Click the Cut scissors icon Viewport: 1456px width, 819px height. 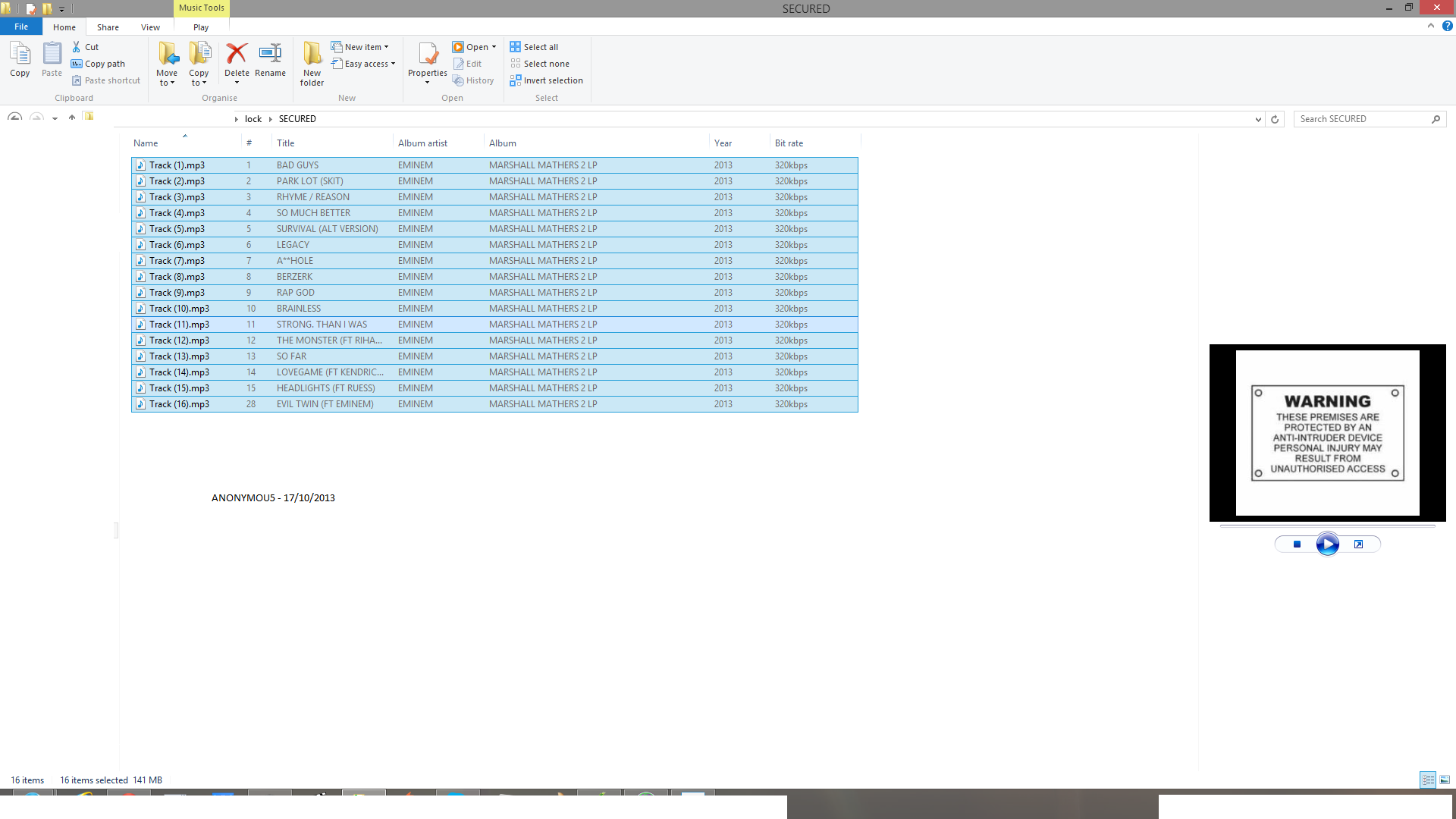point(77,47)
